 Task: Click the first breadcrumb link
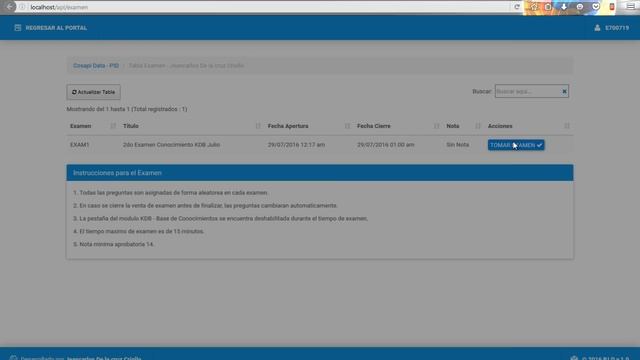point(96,65)
